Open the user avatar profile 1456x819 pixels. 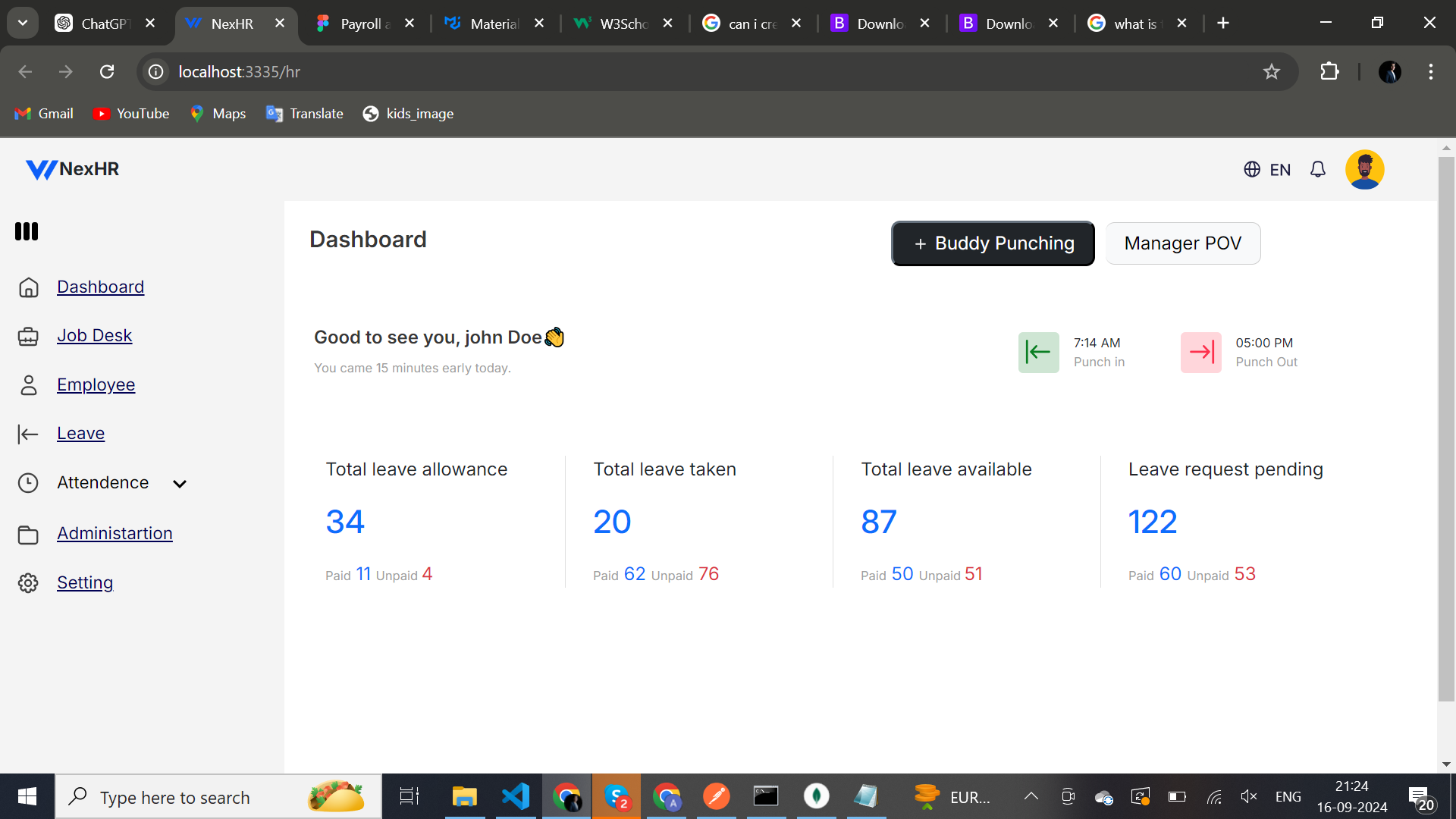[1364, 169]
